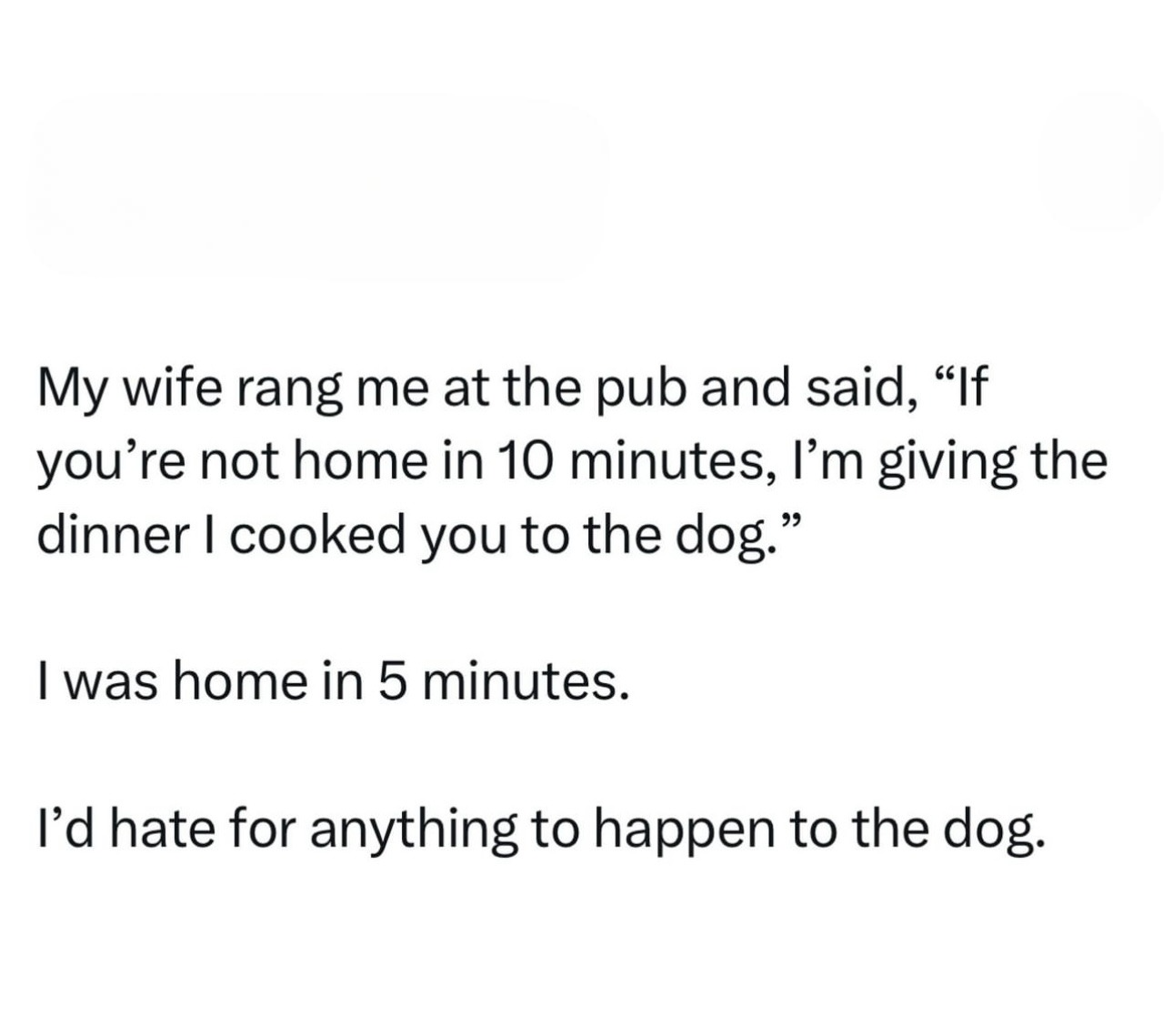
Task: Click the line "I was home in 5 minutes."
Action: click(x=332, y=683)
